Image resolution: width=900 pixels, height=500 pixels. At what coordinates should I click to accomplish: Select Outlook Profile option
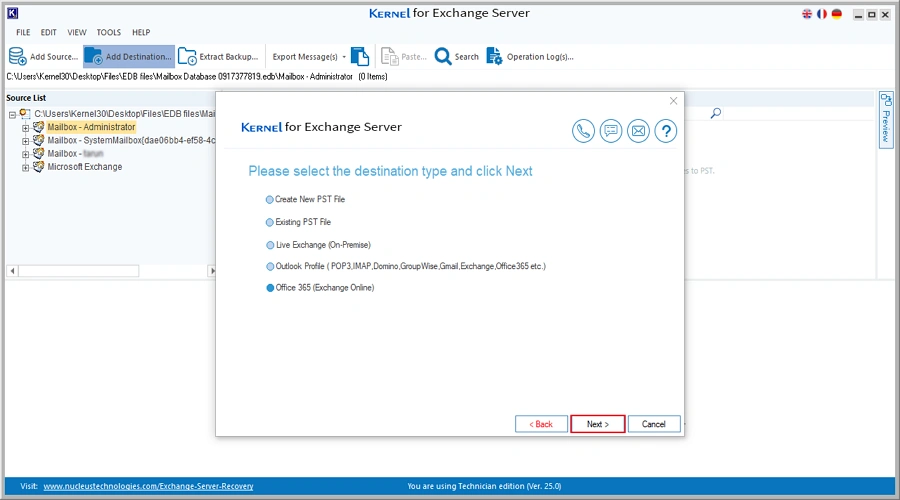click(x=406, y=266)
